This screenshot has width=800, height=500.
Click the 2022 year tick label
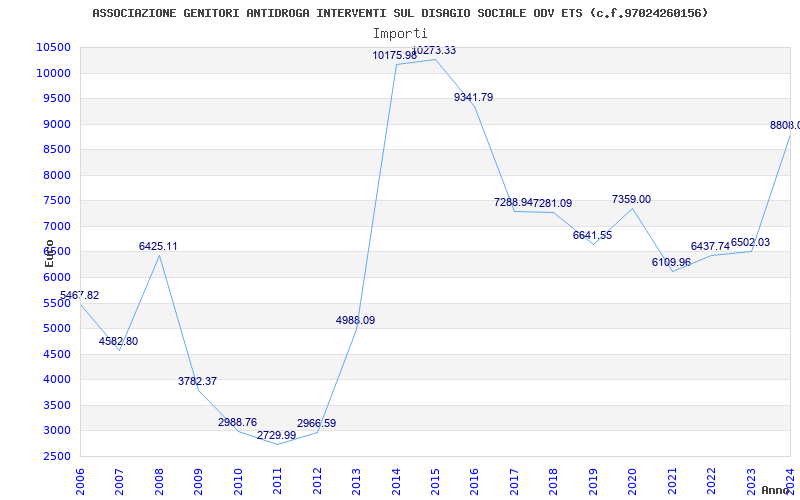click(712, 482)
